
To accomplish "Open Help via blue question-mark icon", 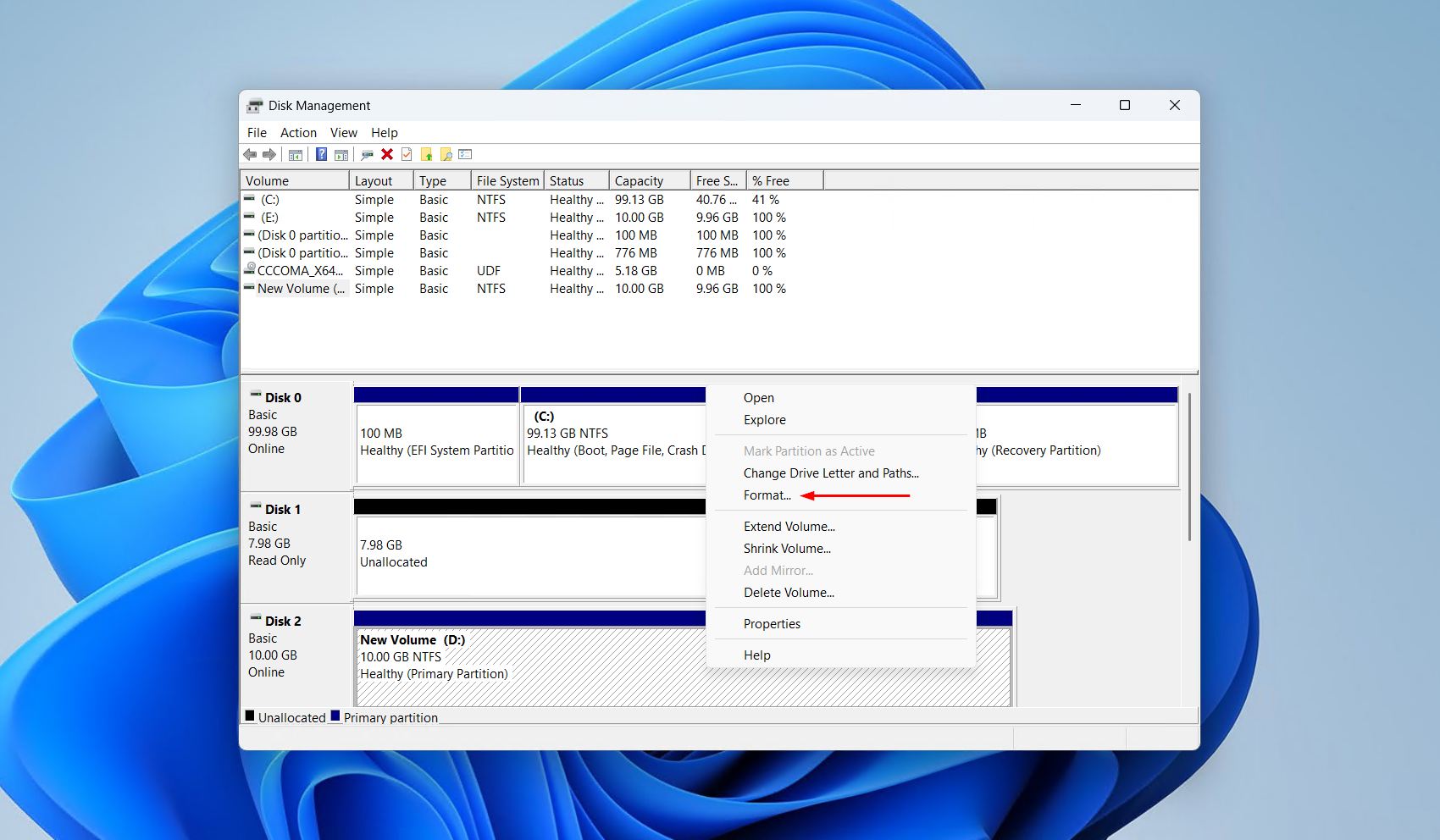I will 321,154.
